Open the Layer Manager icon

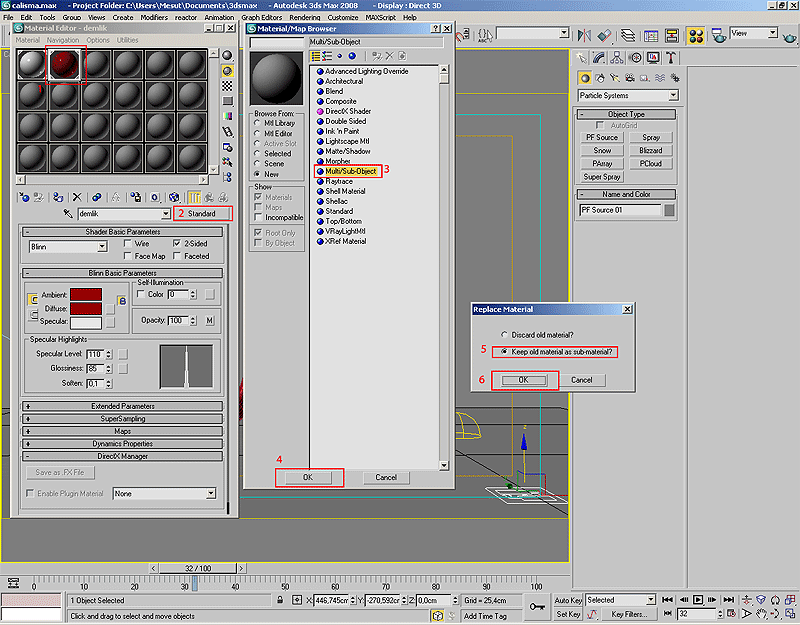pyautogui.click(x=626, y=36)
